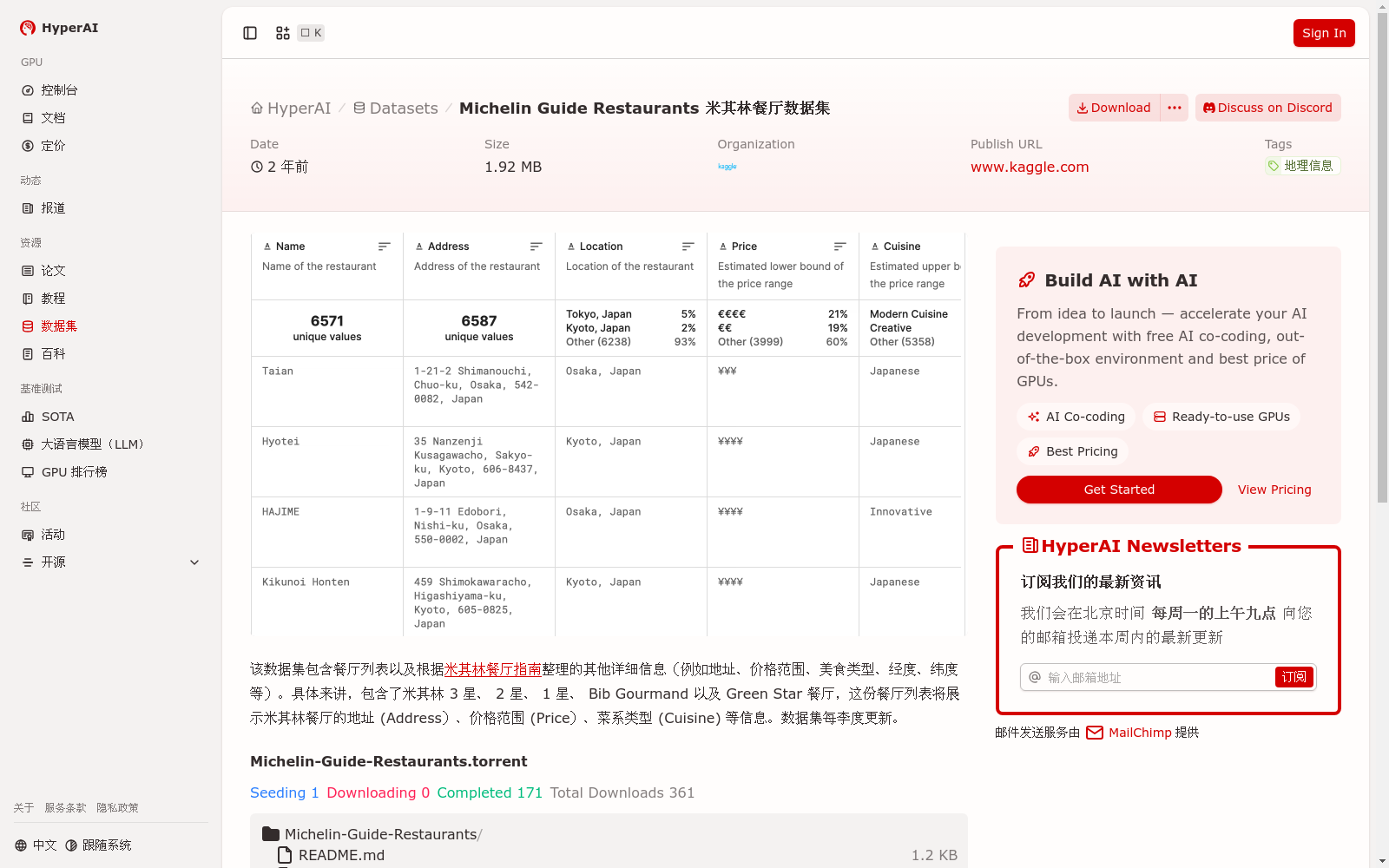Change language via 中文 selector
This screenshot has width=1389, height=868.
(36, 845)
